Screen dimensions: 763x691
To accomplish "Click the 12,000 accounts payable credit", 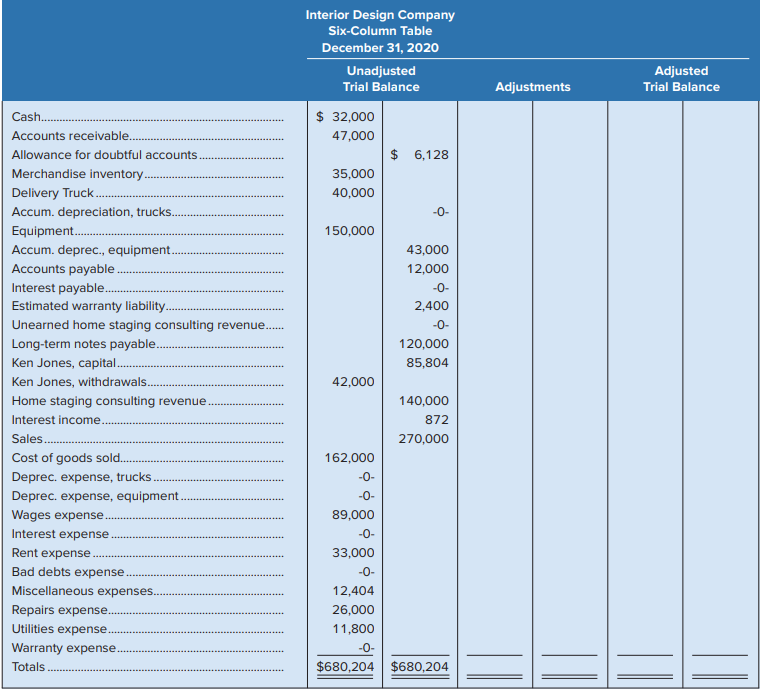I will [428, 269].
